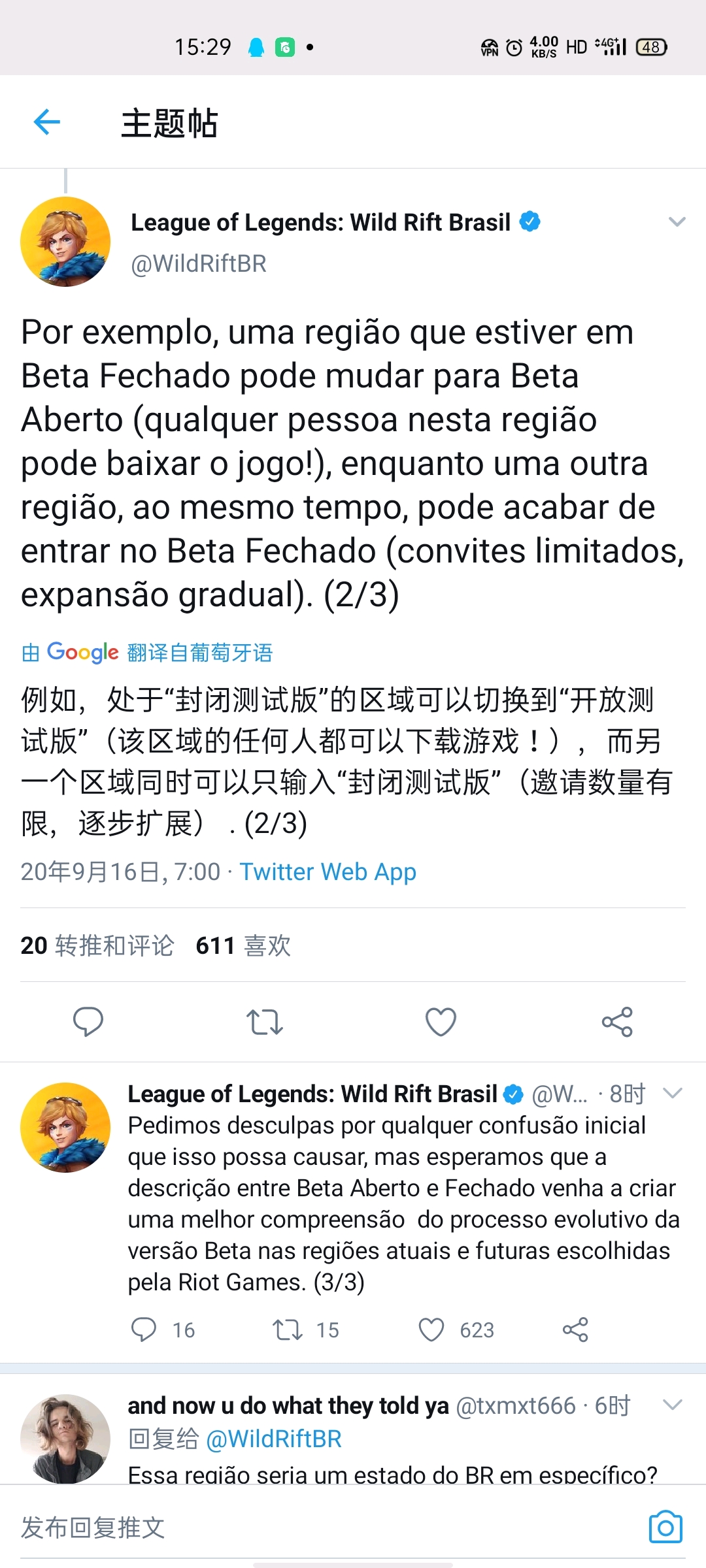View the 611 likes list
Screen dimensions: 706x1568
coord(243,945)
